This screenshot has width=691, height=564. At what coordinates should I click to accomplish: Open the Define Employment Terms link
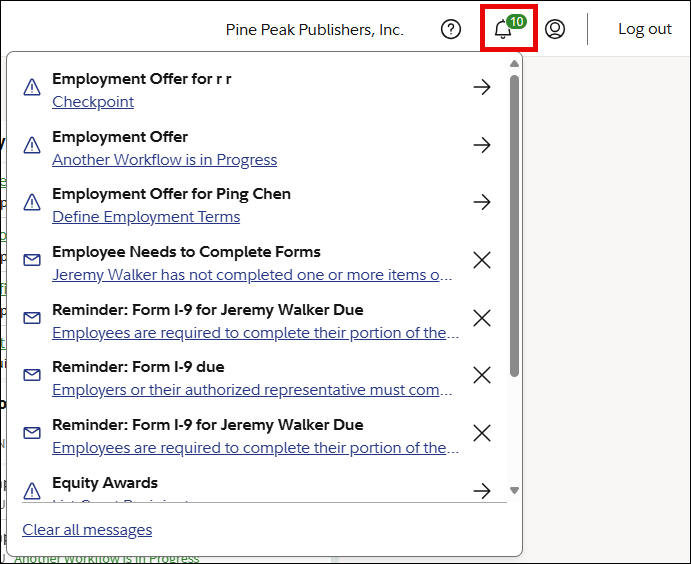(x=146, y=217)
